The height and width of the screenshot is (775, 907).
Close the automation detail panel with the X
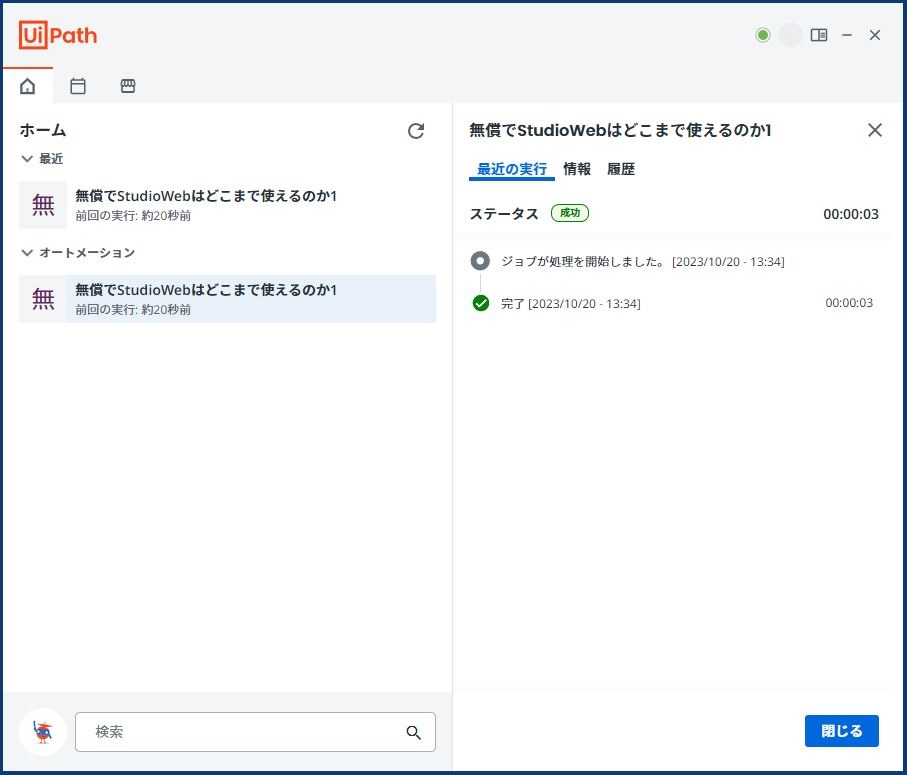coord(875,130)
